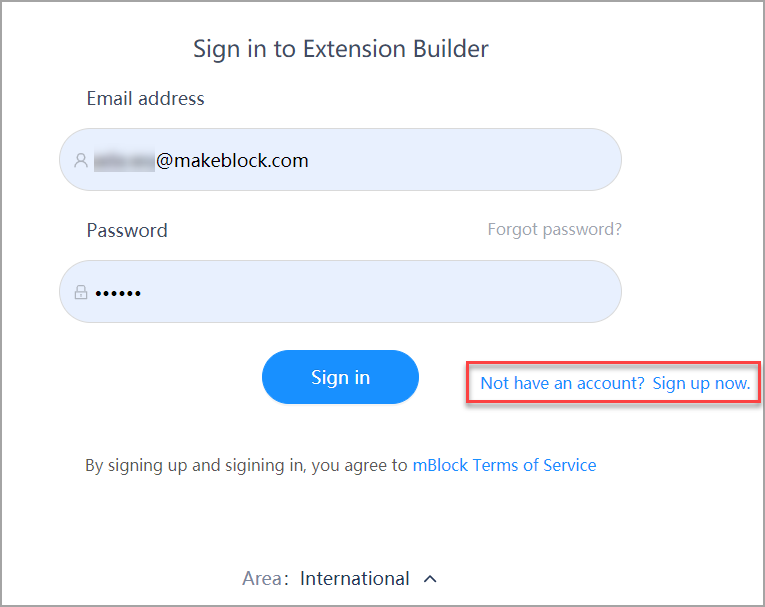Image resolution: width=765 pixels, height=607 pixels.
Task: Click the masked password dots
Action: tap(118, 293)
